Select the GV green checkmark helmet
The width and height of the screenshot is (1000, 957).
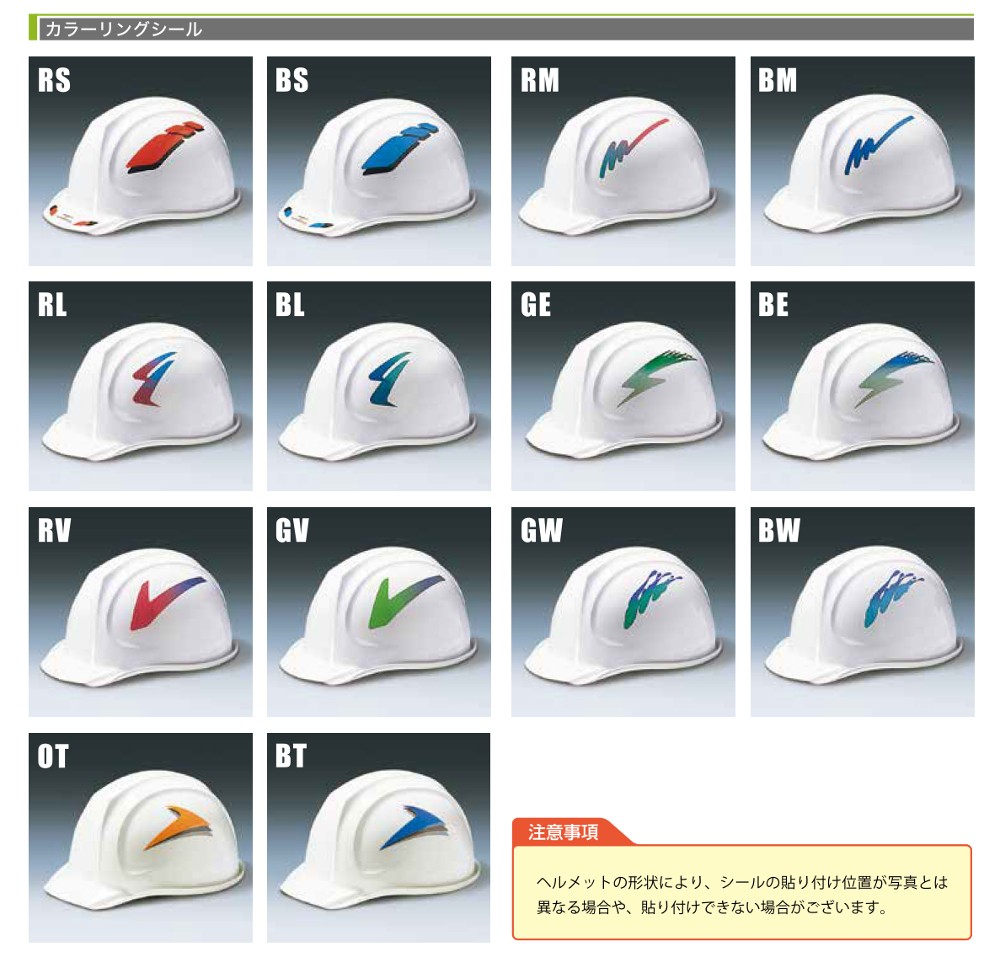pos(379,611)
